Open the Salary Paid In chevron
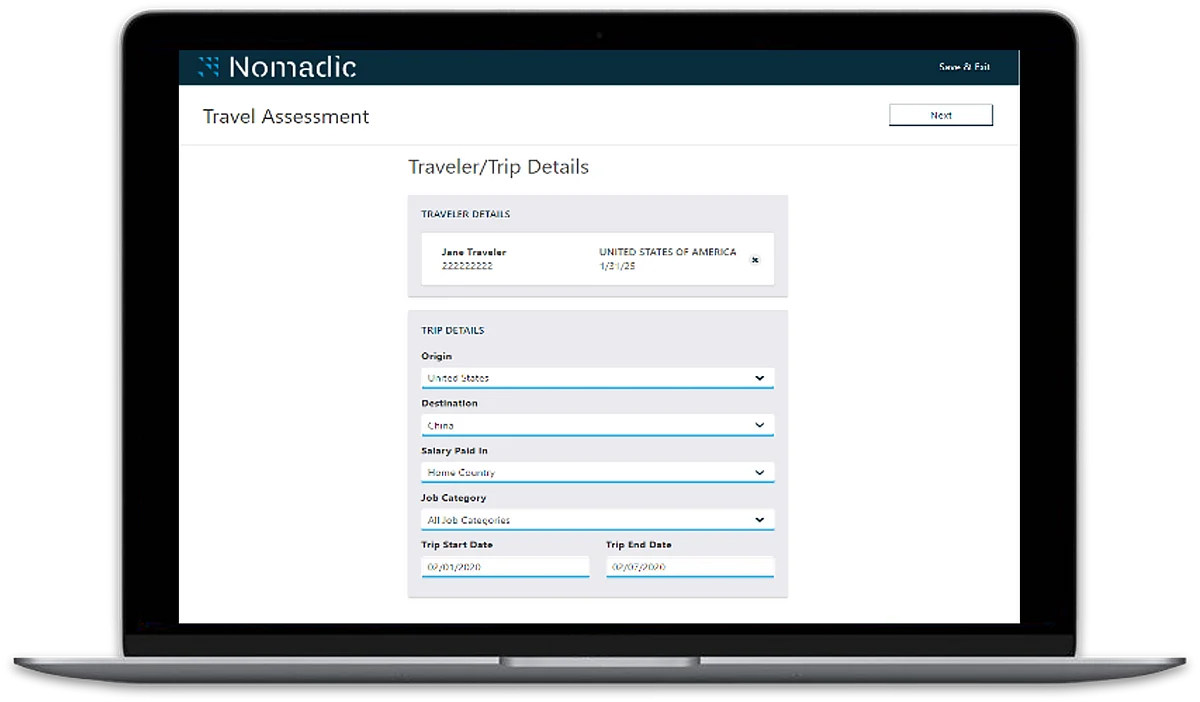Screen dimensions: 1200x702 pyautogui.click(x=759, y=472)
